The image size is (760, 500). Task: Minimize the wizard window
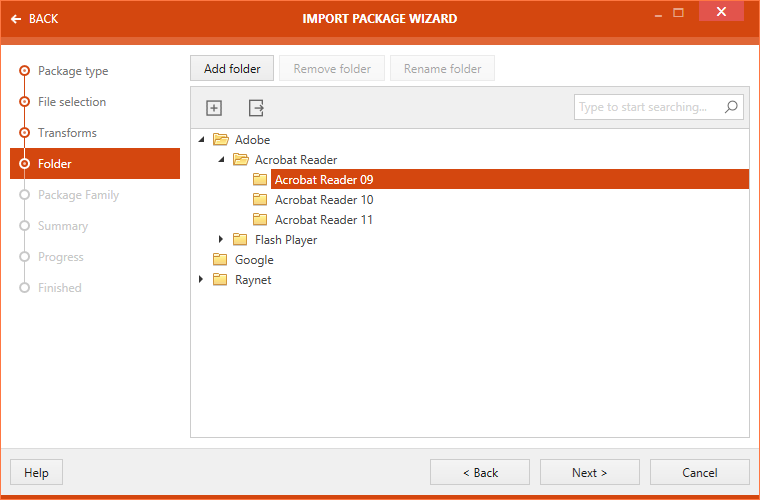(658, 15)
